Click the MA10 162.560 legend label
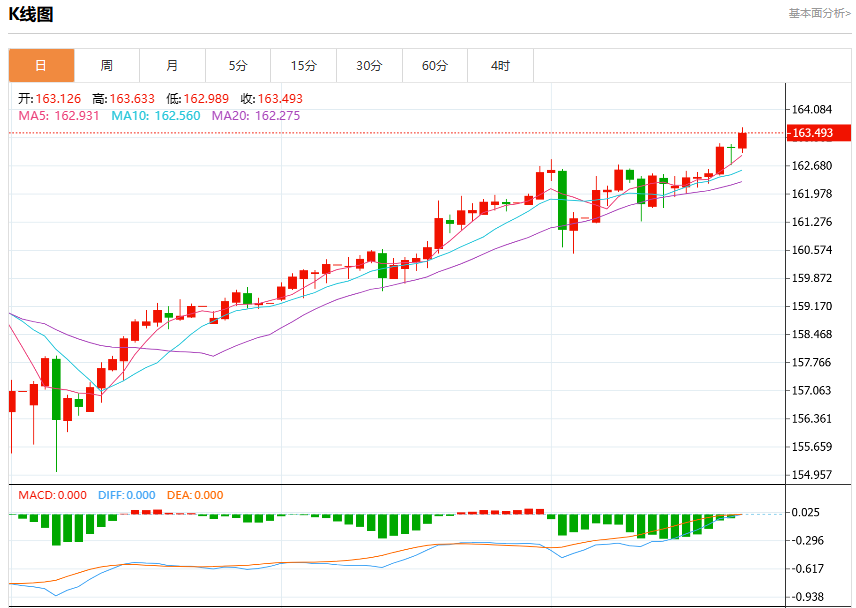856x608 pixels. (x=156, y=116)
